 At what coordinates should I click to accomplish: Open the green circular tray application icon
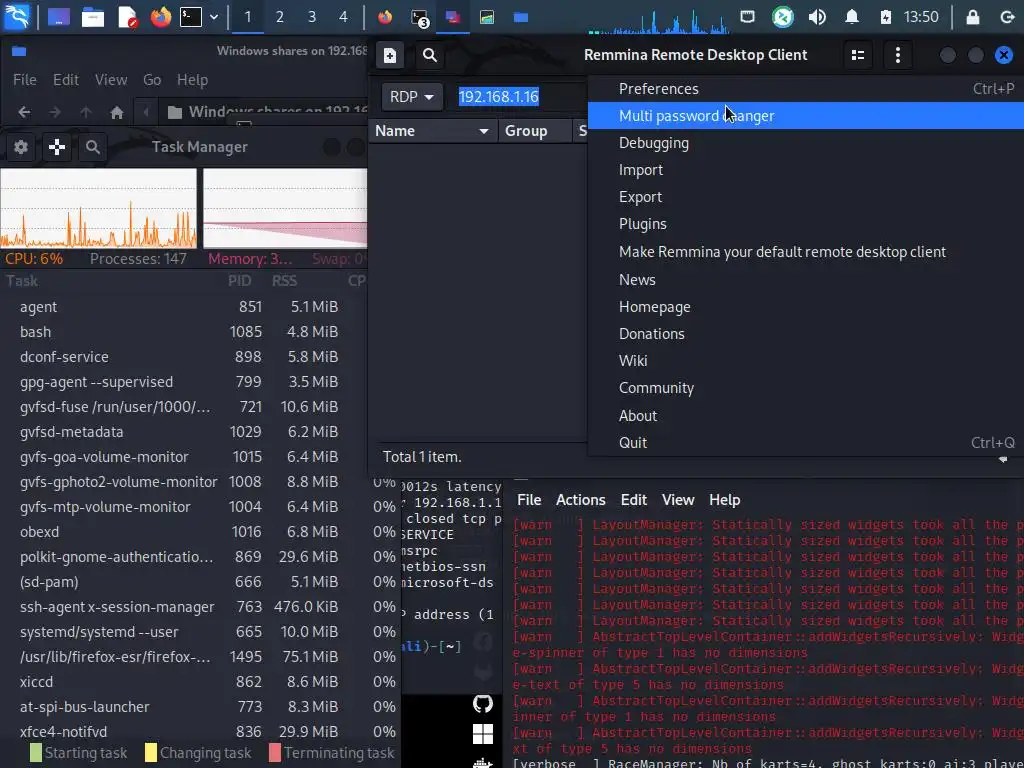tap(782, 17)
